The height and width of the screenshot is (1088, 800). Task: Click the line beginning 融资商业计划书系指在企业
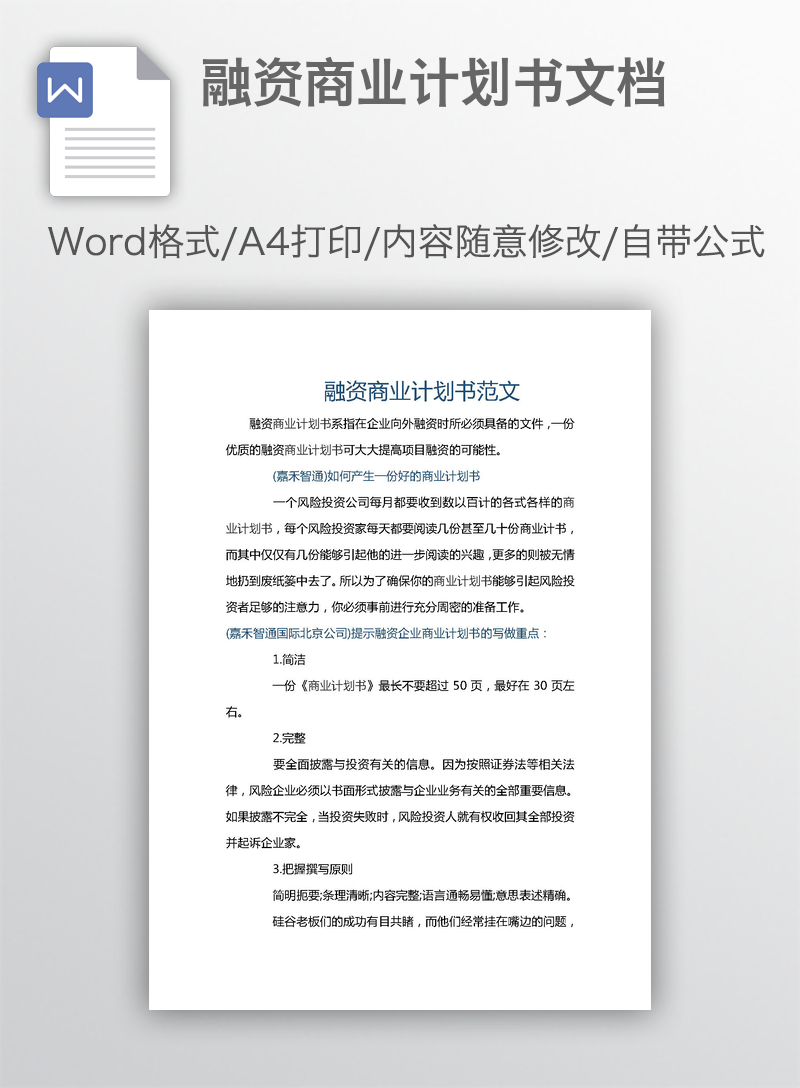click(411, 423)
